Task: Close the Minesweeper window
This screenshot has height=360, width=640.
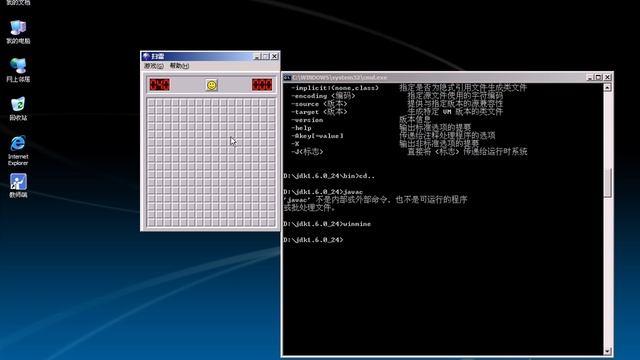Action: (275, 56)
